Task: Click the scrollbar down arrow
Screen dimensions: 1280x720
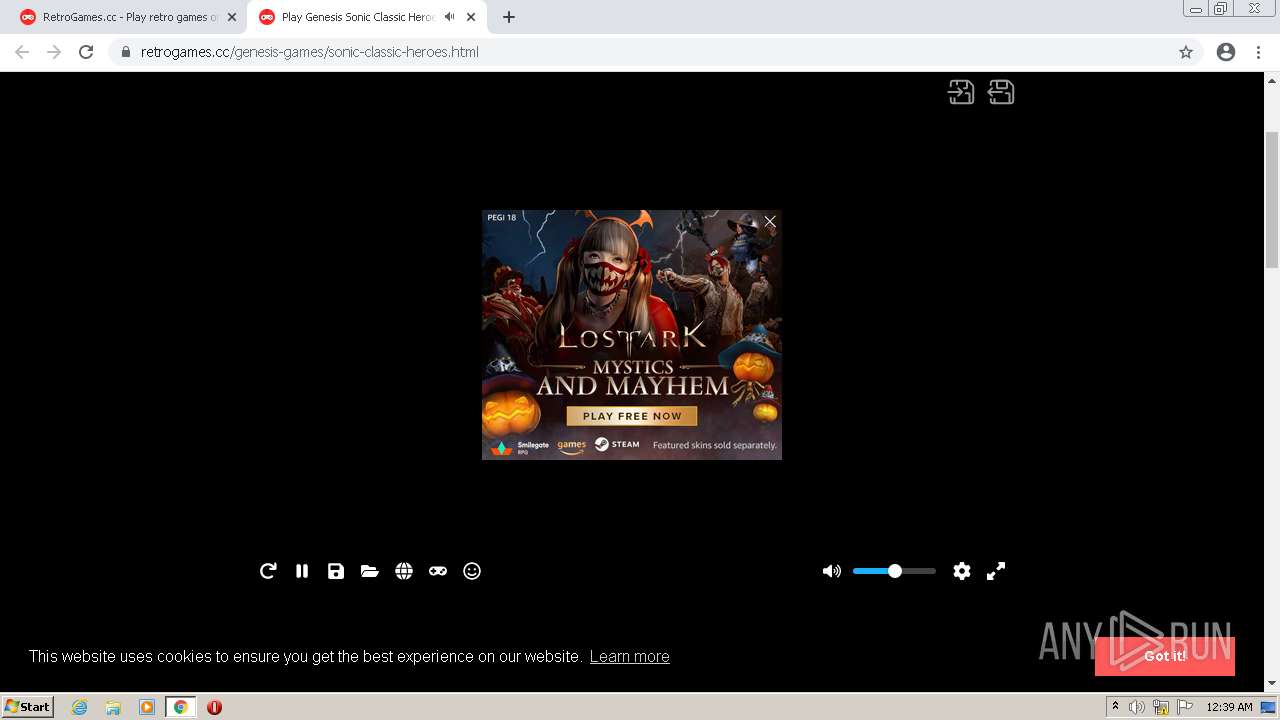Action: point(1272,684)
